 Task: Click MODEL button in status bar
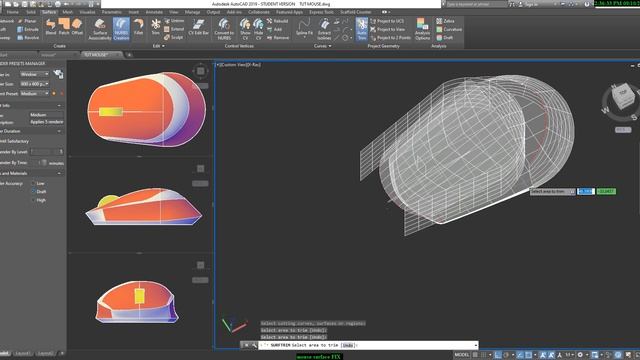pyautogui.click(x=462, y=355)
